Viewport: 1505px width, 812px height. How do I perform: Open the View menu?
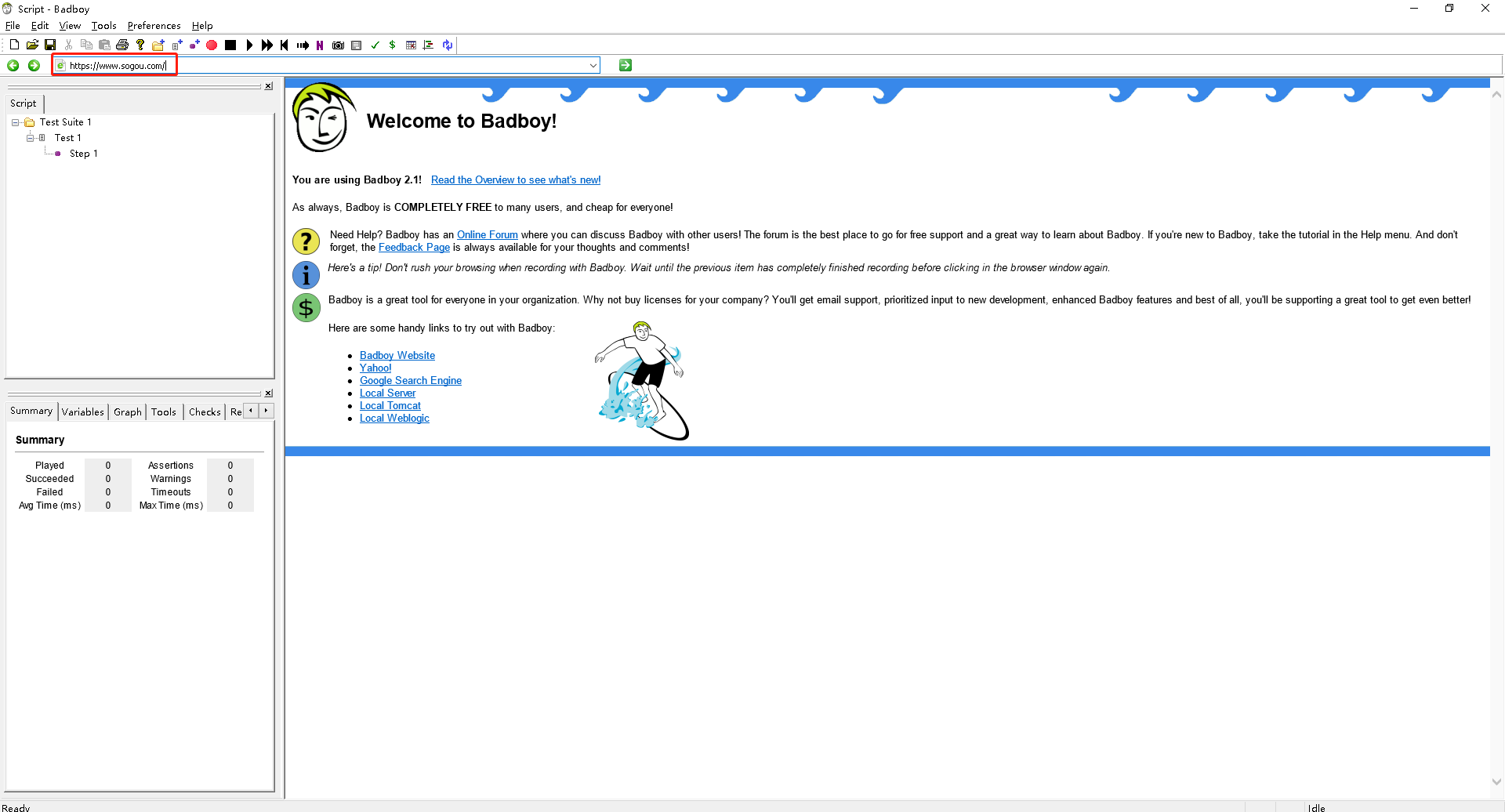[70, 26]
